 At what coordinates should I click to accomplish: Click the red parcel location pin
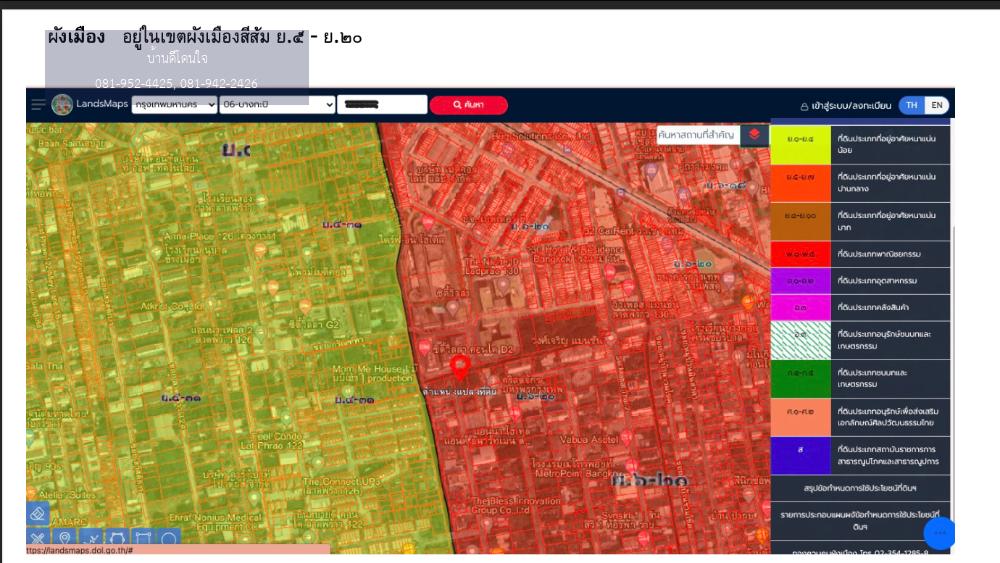click(x=459, y=368)
